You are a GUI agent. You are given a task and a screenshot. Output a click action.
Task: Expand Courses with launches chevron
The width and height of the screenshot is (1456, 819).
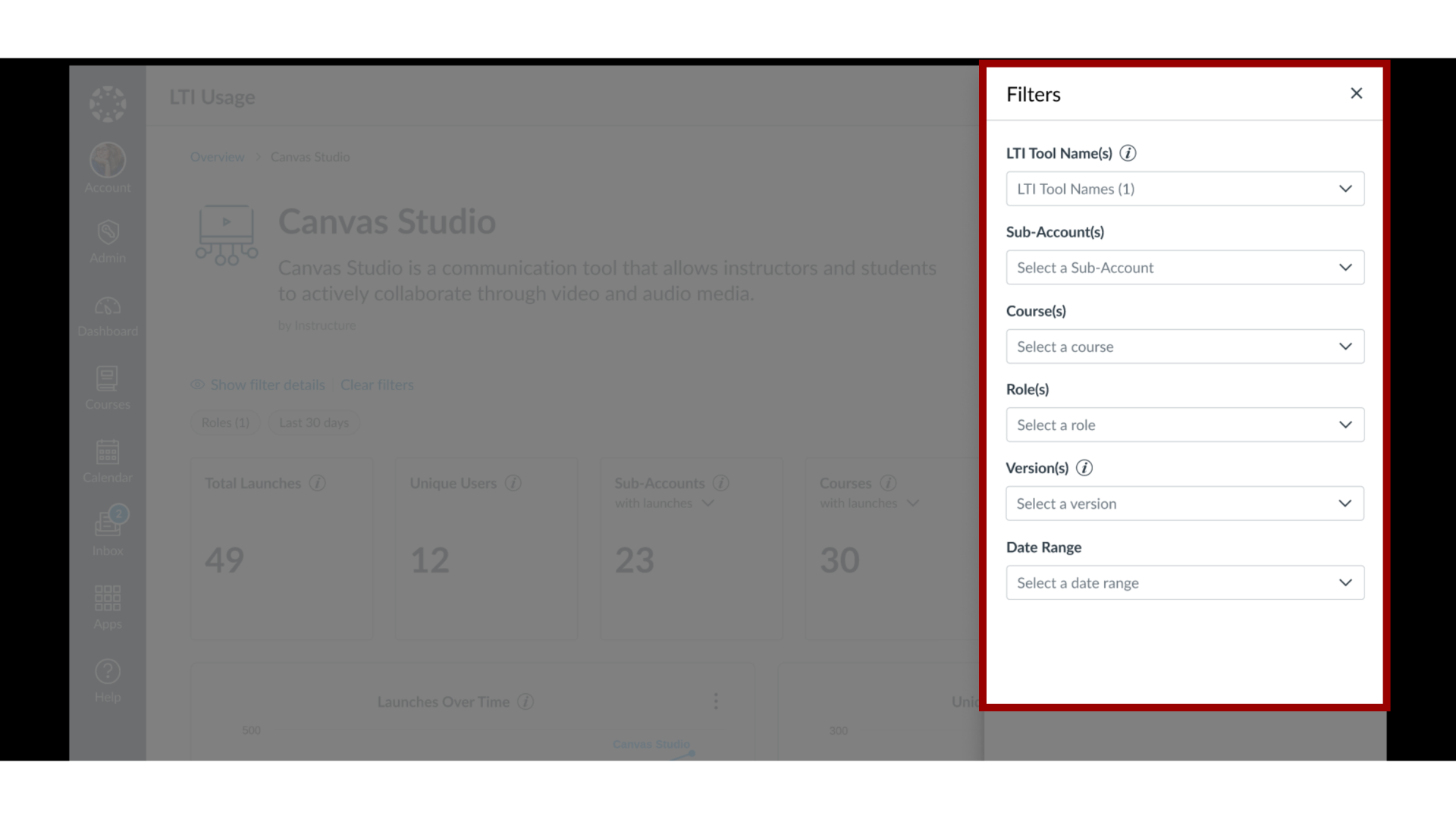pos(912,504)
